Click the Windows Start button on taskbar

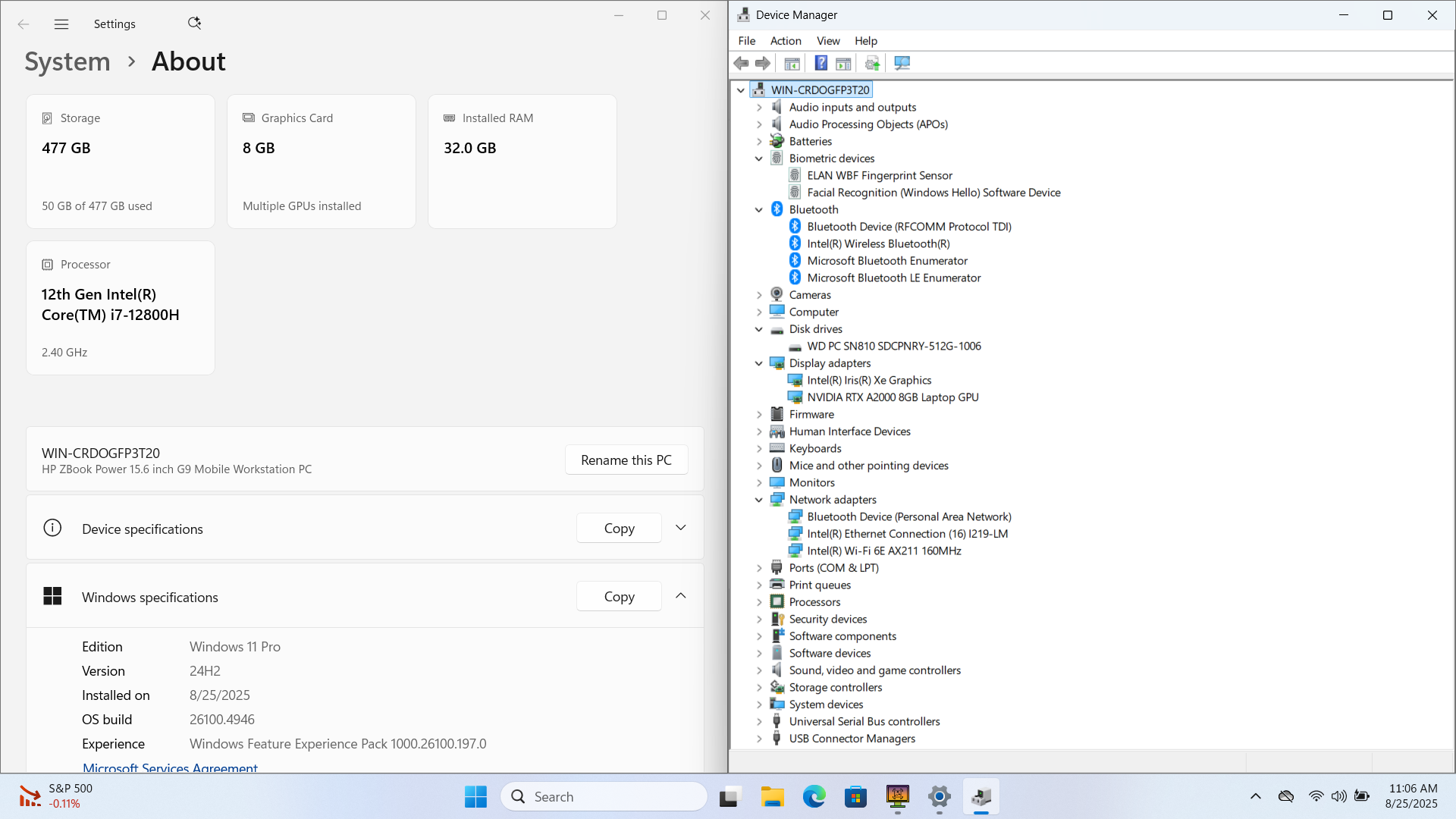pyautogui.click(x=475, y=796)
